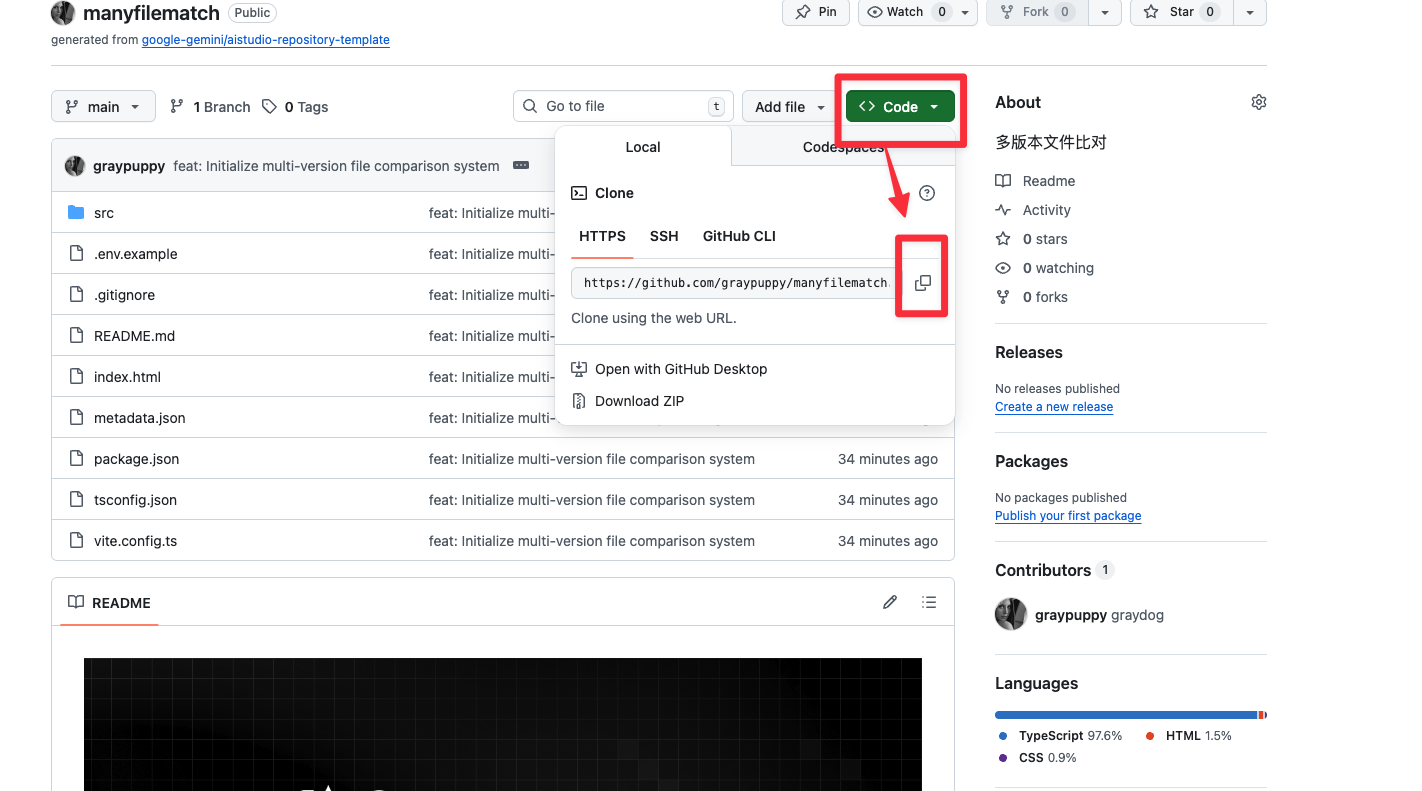Toggle Watch on the repository

pos(895,12)
